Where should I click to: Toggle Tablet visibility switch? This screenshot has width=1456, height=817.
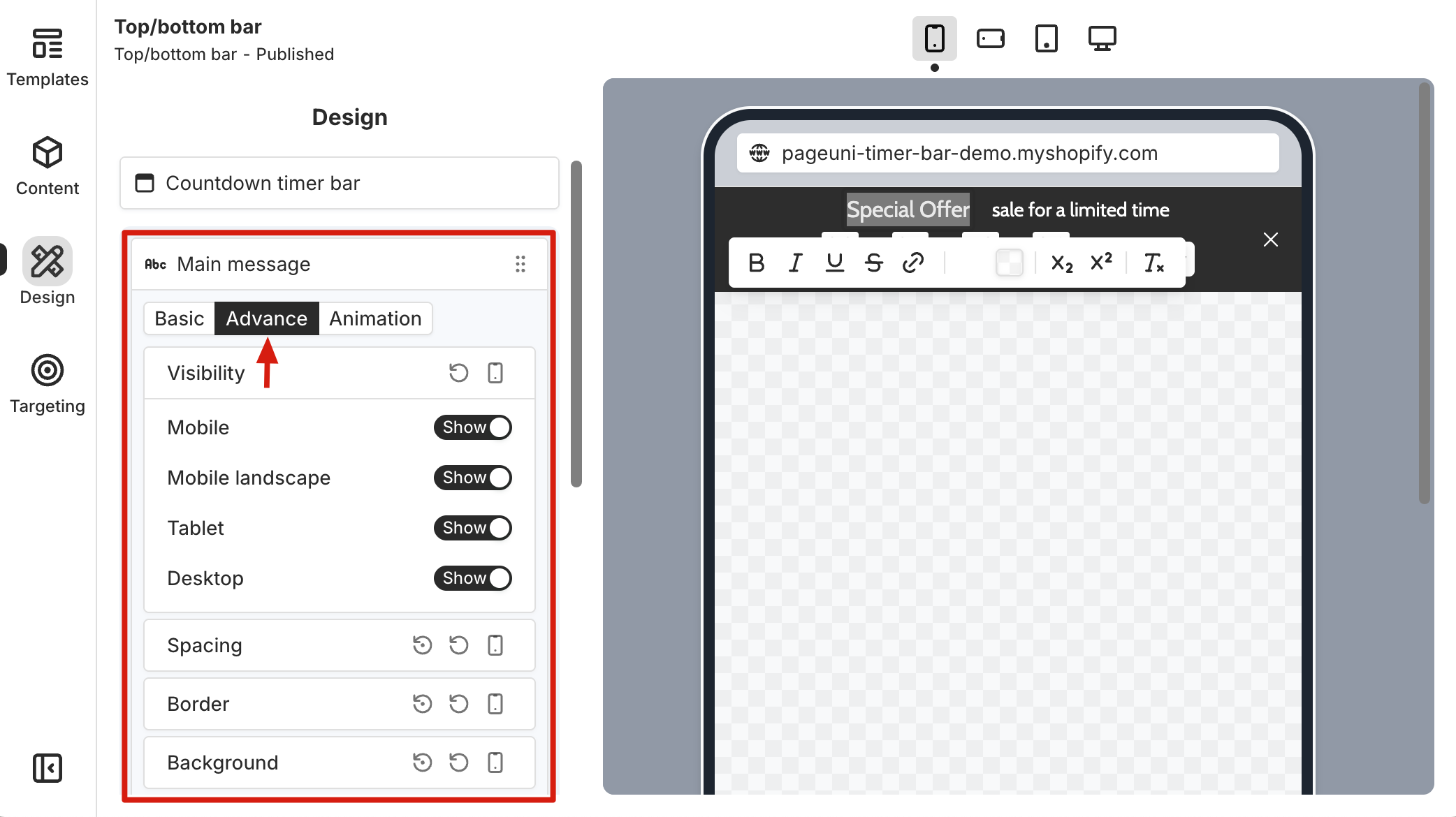(x=473, y=528)
